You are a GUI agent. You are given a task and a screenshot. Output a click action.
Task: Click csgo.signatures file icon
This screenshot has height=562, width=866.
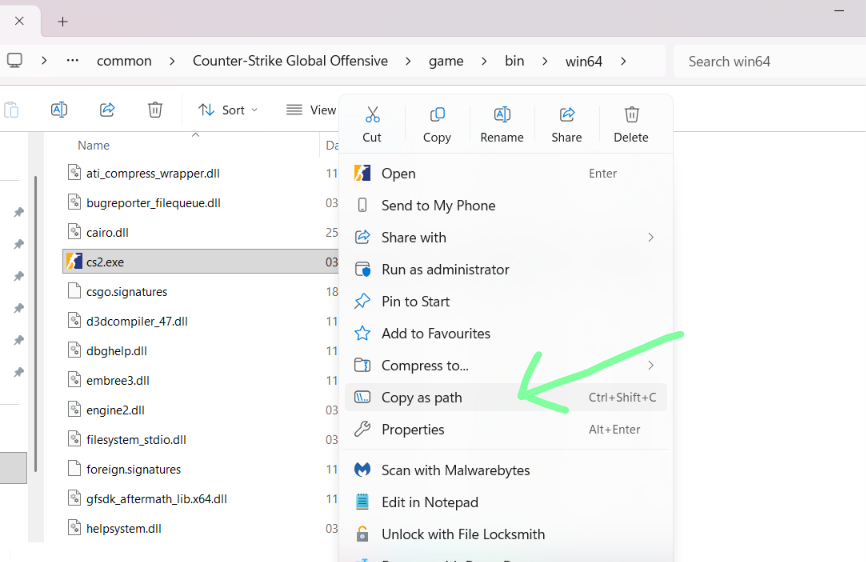74,291
